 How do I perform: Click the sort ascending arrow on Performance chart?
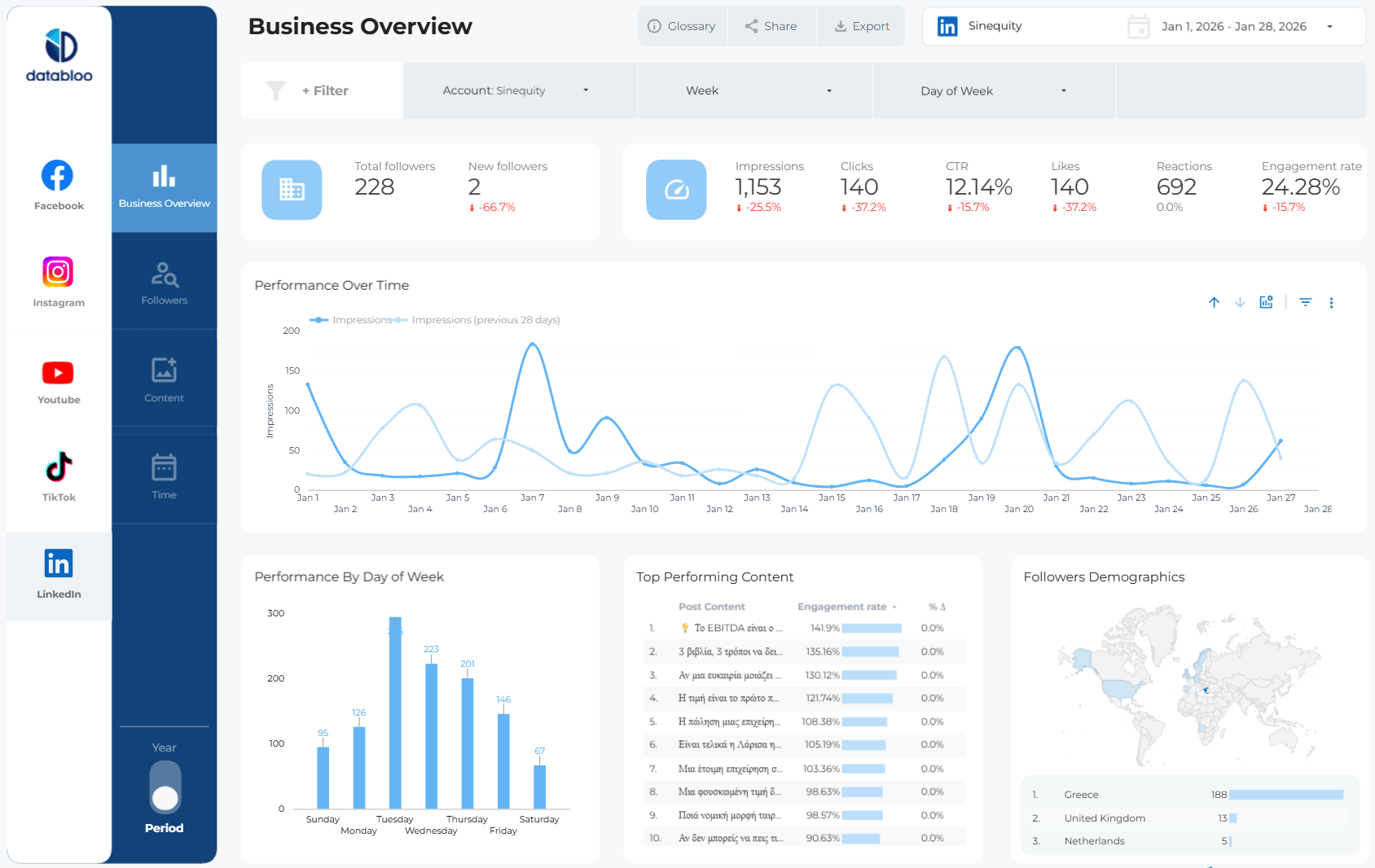click(x=1214, y=302)
